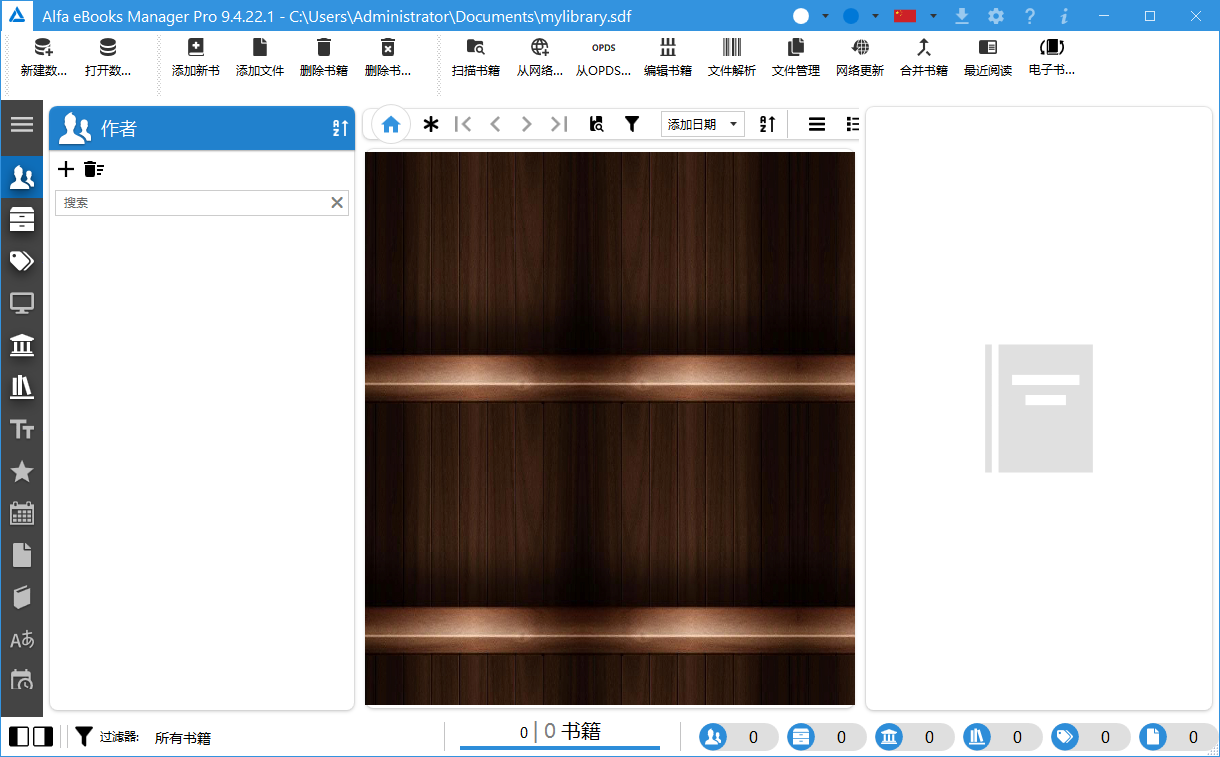Toggle author sort order in 作者 header

340,128
